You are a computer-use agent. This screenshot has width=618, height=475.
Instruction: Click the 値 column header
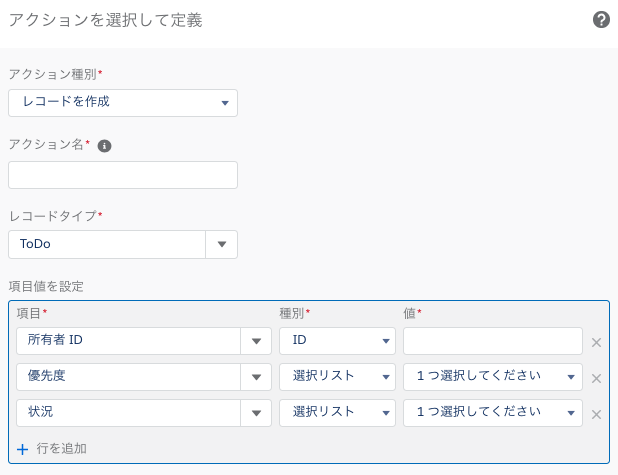[x=409, y=313]
